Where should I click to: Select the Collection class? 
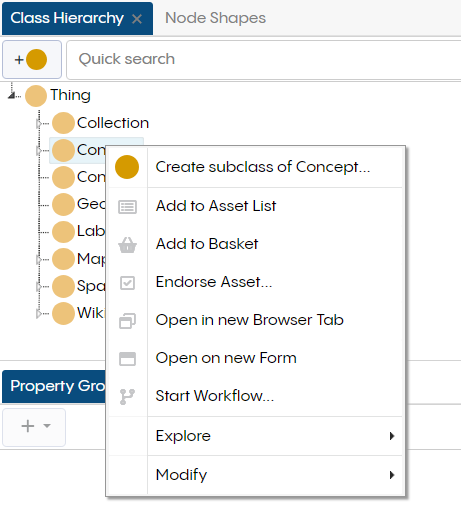tap(113, 123)
